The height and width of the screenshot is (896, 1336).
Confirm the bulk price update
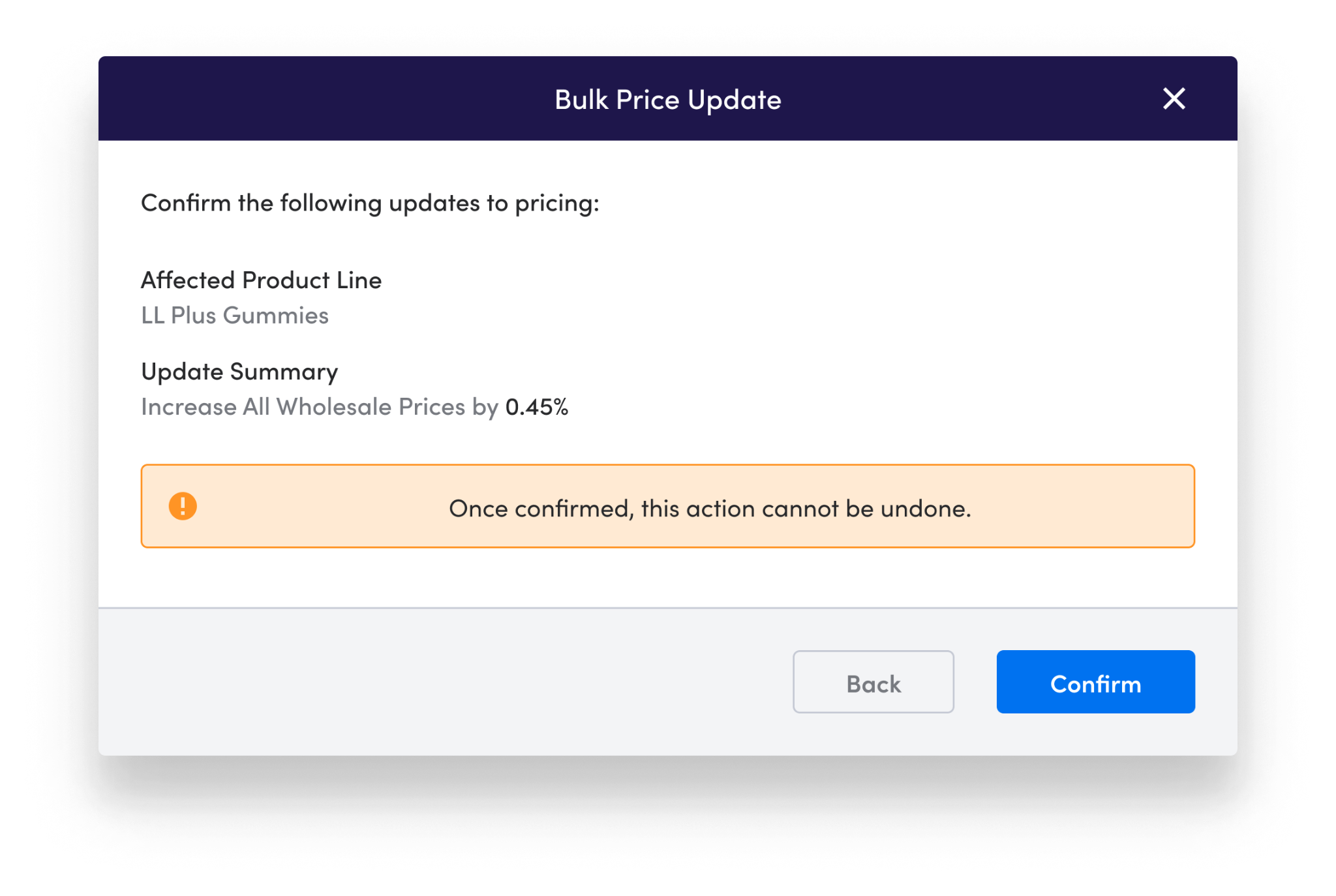point(1095,681)
